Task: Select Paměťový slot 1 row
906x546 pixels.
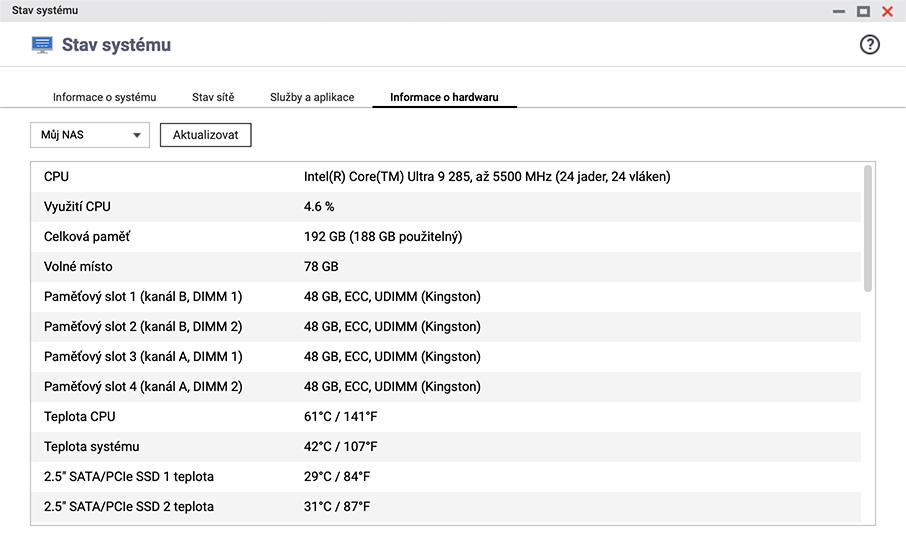Action: tap(446, 297)
